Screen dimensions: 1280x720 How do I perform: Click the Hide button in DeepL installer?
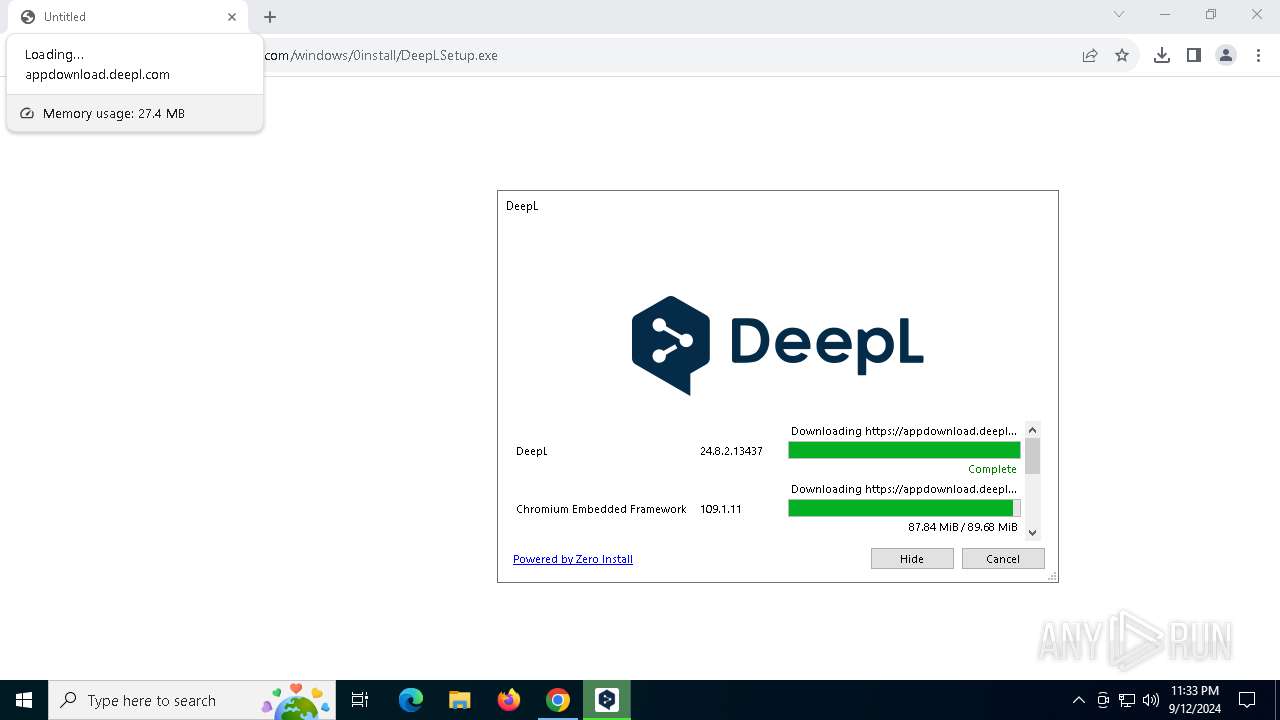tap(912, 559)
